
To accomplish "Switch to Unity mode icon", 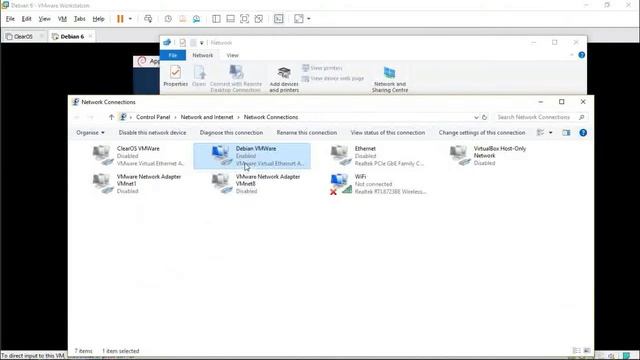I will click(x=259, y=19).
